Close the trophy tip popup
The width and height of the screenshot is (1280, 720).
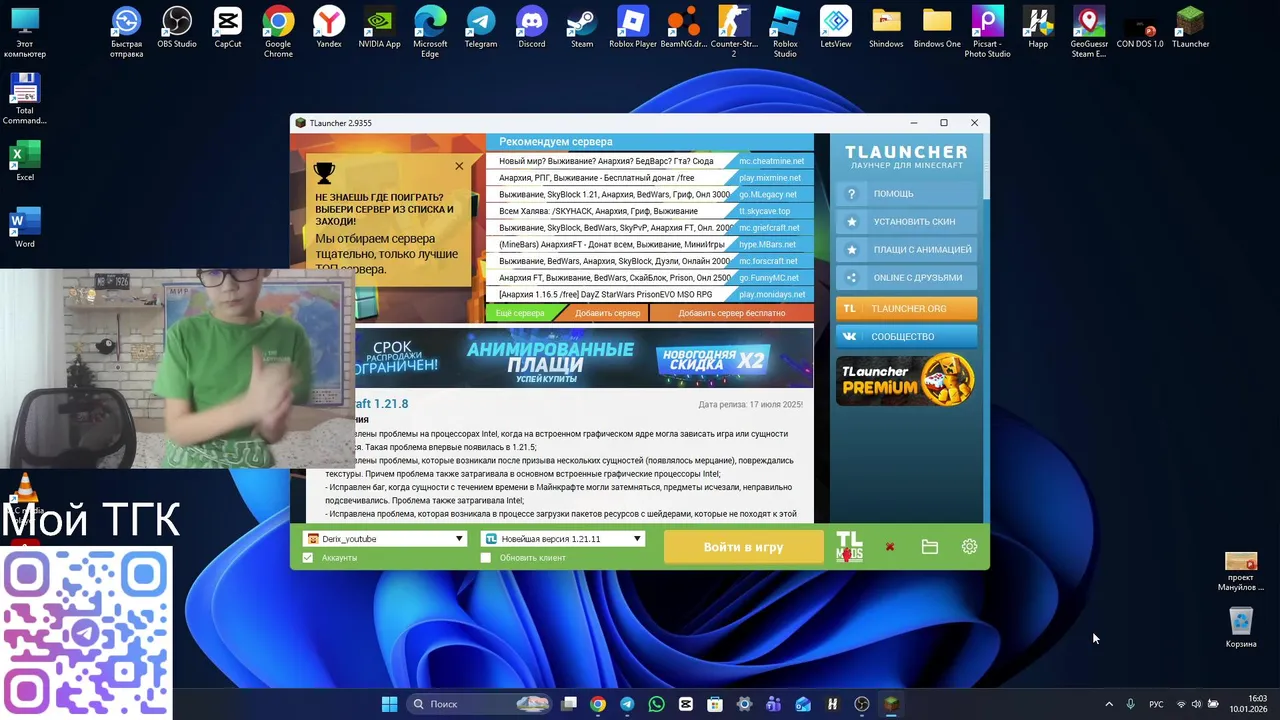pyautogui.click(x=459, y=166)
